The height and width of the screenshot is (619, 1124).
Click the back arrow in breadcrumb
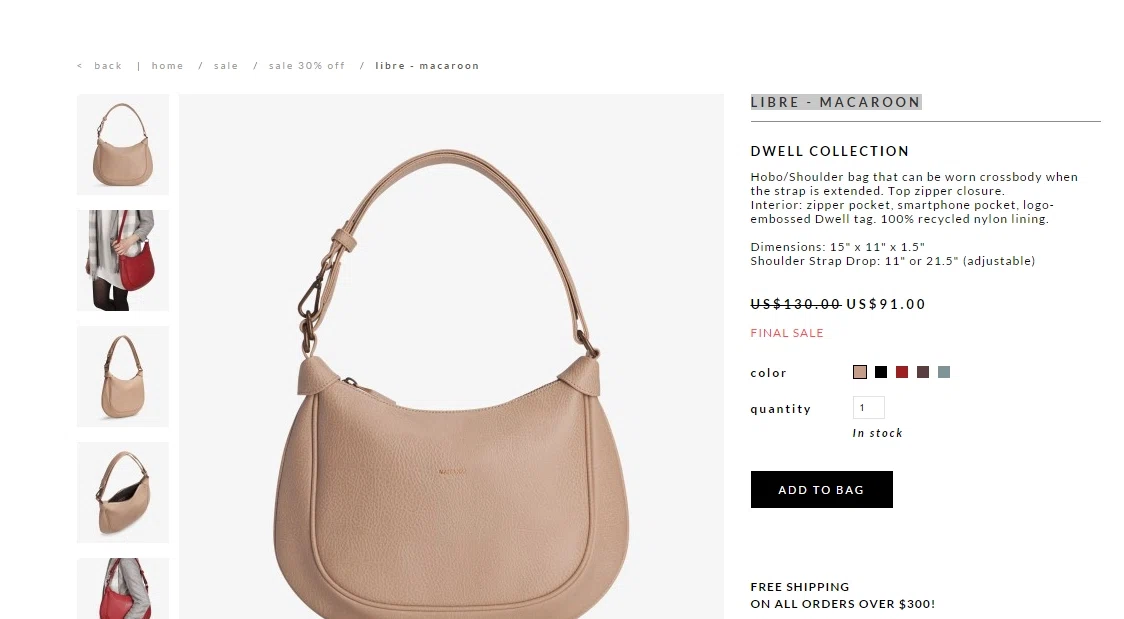click(x=80, y=66)
